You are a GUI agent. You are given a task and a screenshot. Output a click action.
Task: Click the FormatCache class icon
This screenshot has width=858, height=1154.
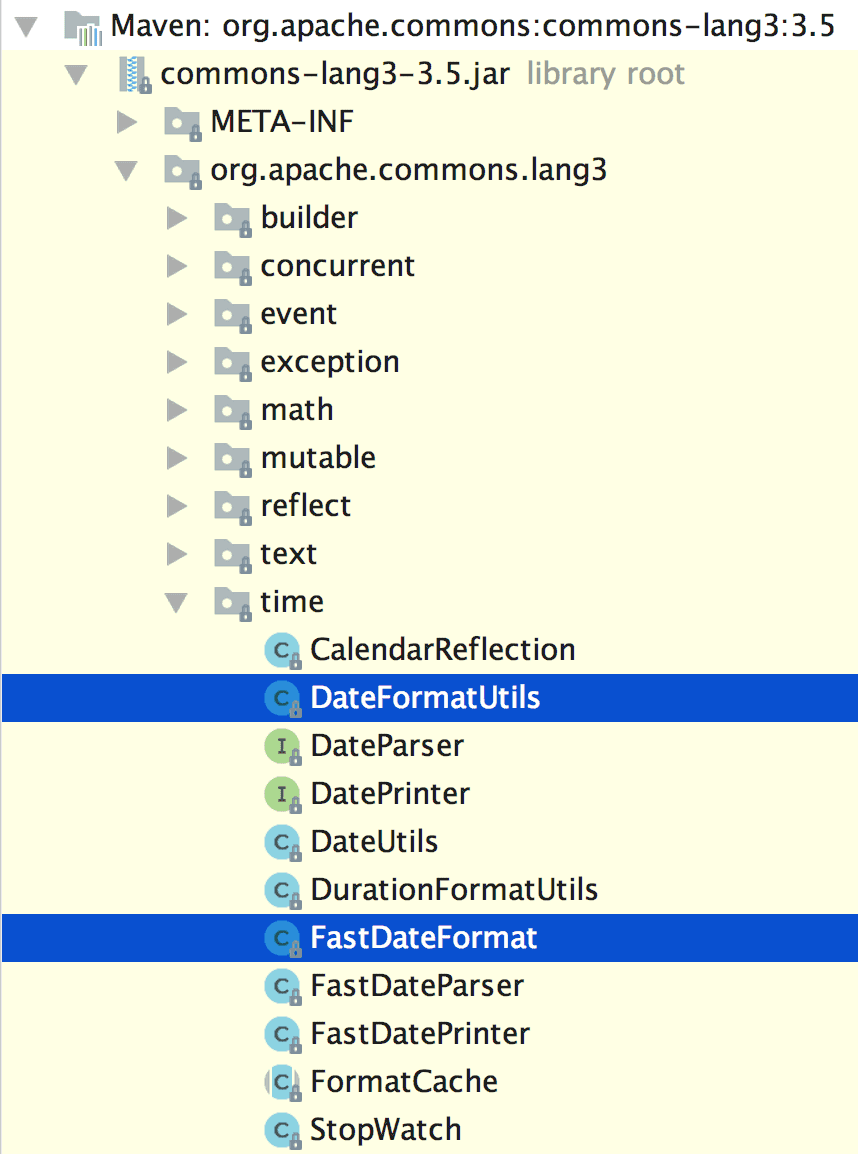[282, 1082]
